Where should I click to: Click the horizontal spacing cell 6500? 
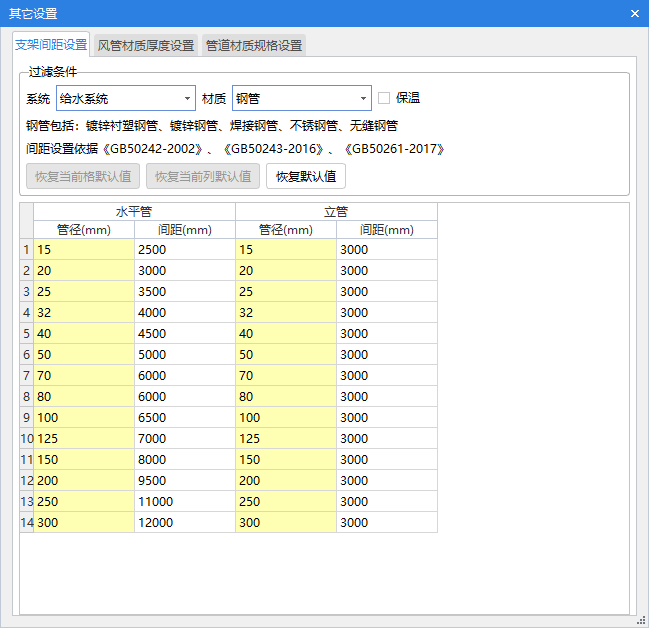pos(184,417)
